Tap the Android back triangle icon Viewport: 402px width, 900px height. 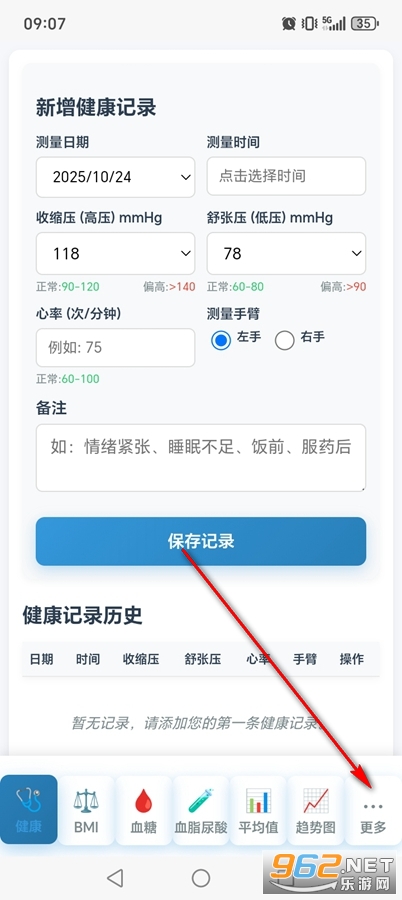115,877
